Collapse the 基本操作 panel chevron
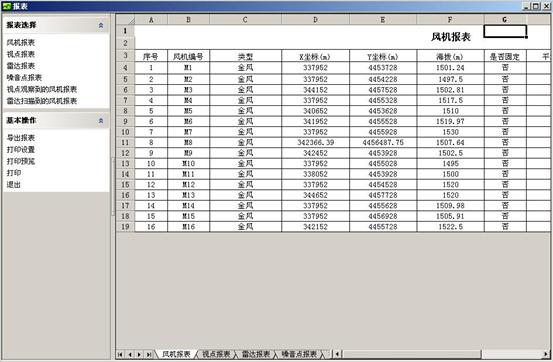This screenshot has height=362, width=553. [101, 121]
